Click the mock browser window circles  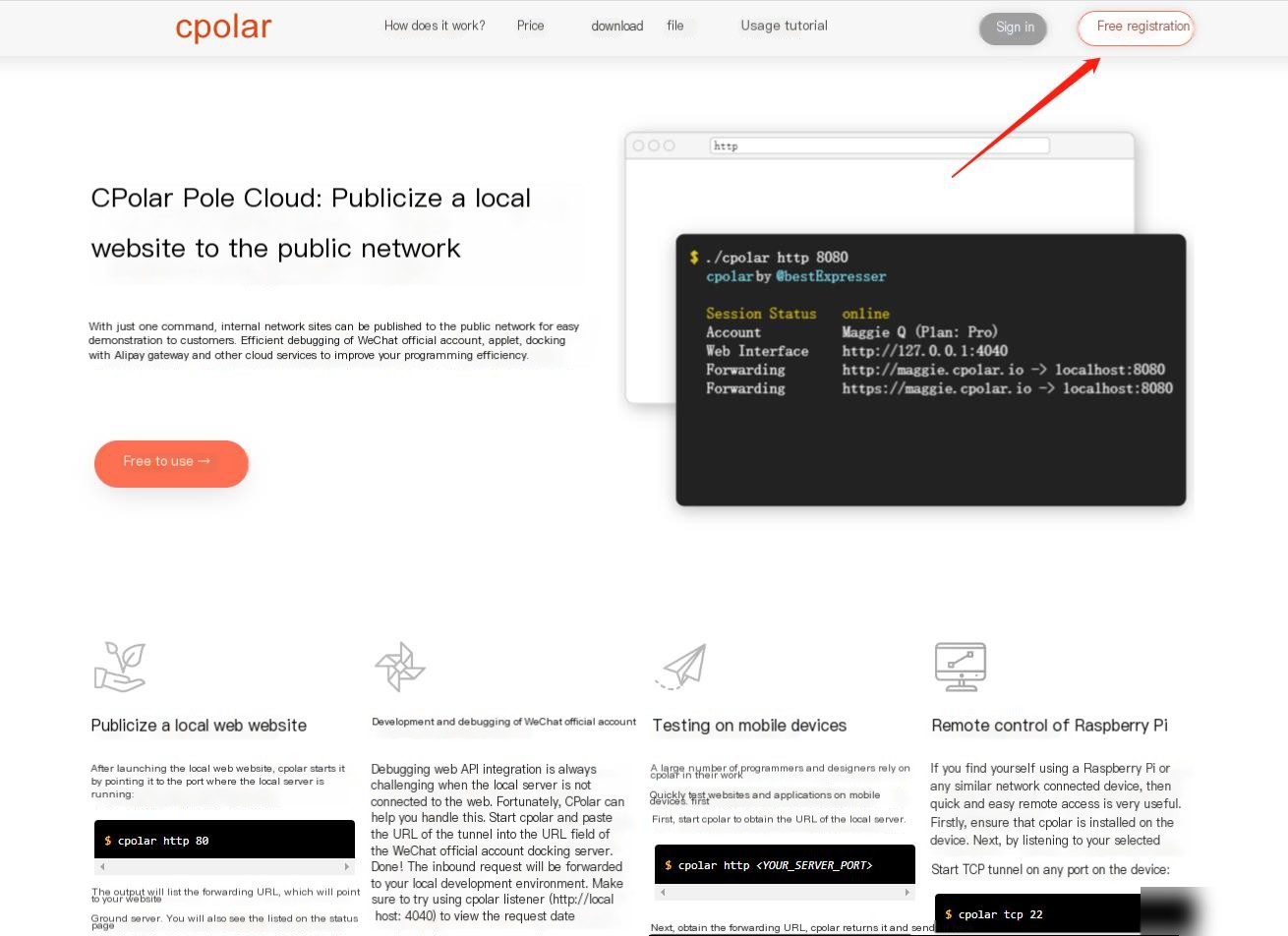point(654,146)
